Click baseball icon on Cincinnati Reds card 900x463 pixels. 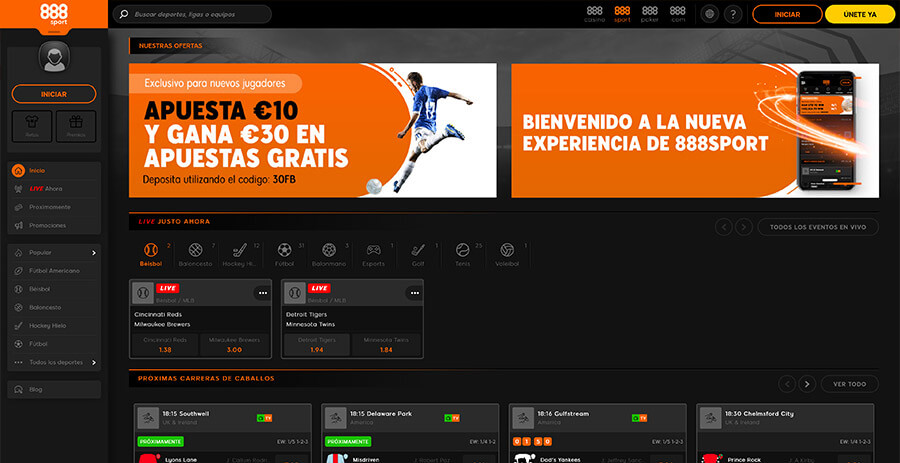pos(143,293)
